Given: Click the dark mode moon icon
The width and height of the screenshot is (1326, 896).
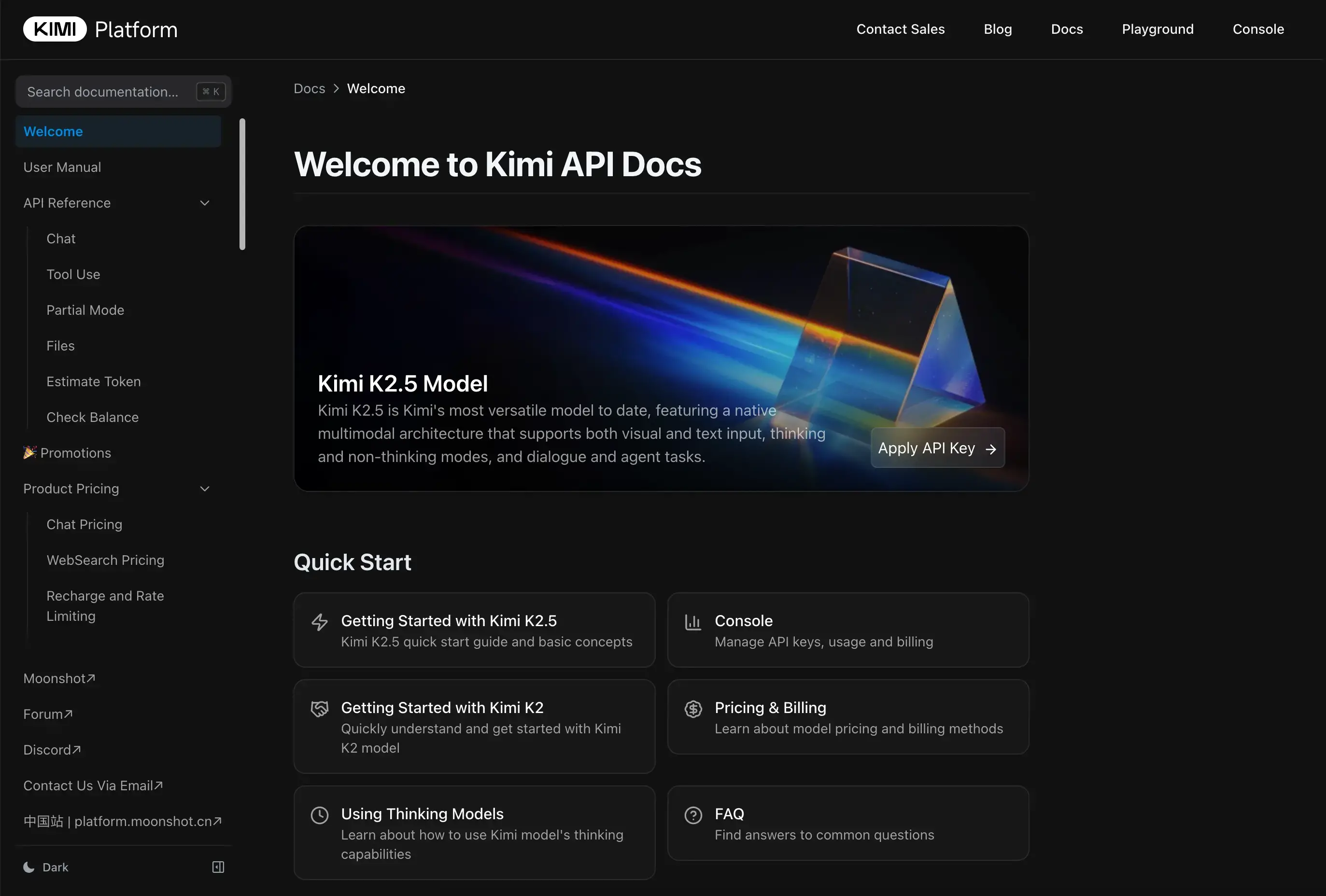Looking at the screenshot, I should point(28,867).
